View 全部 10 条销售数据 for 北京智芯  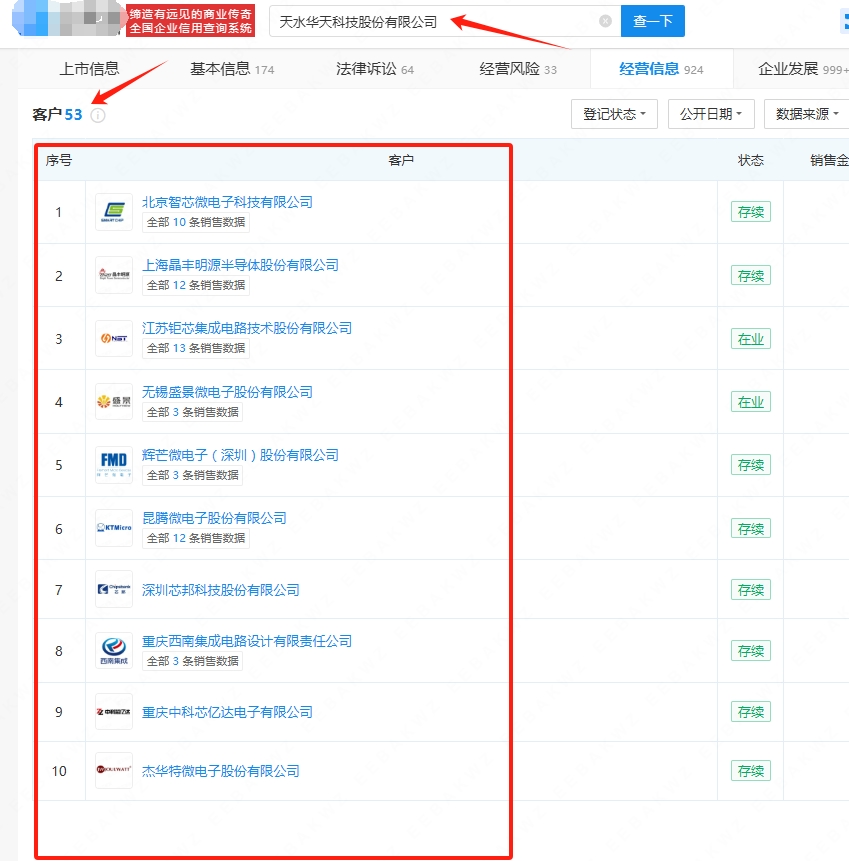(196, 222)
